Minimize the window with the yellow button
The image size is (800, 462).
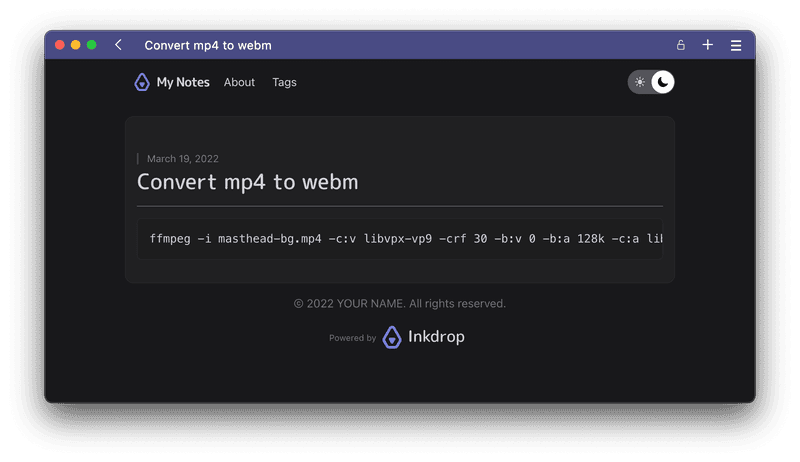coord(76,45)
